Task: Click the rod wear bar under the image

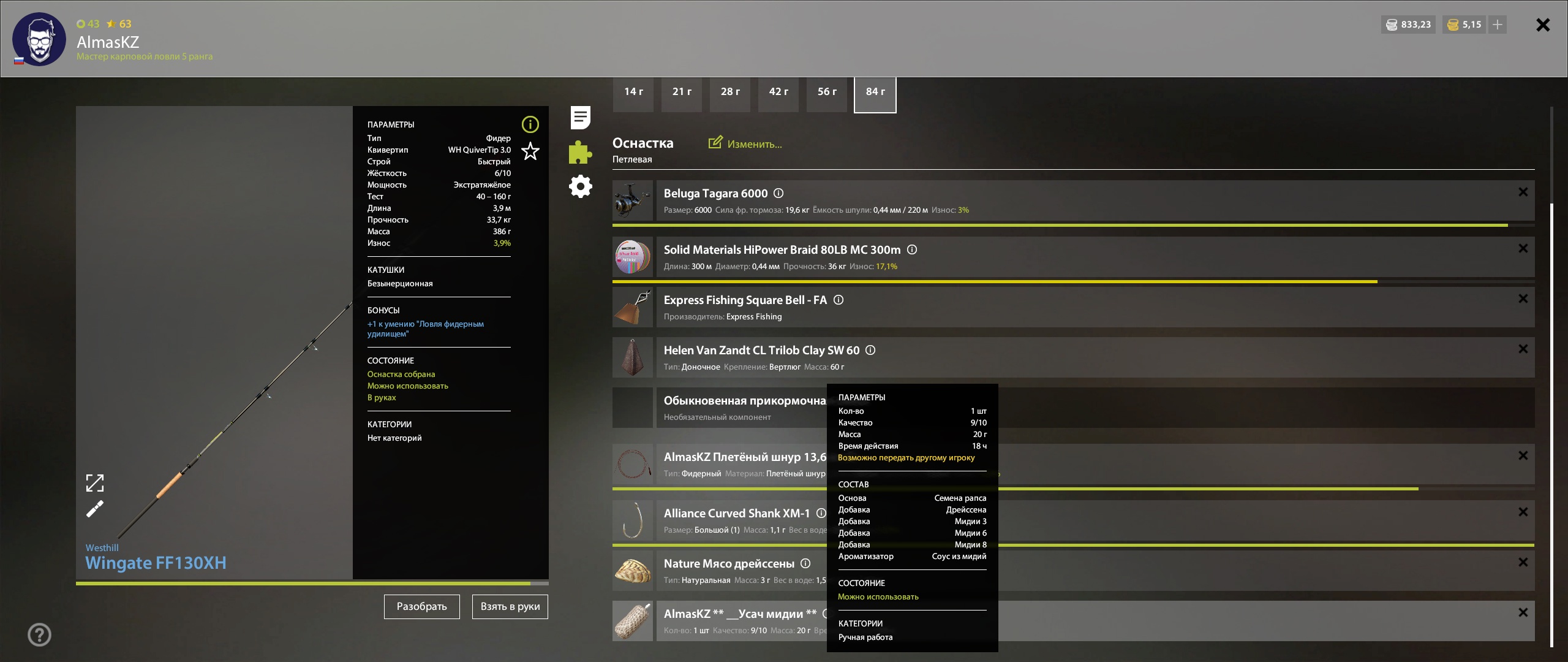Action: (312, 584)
